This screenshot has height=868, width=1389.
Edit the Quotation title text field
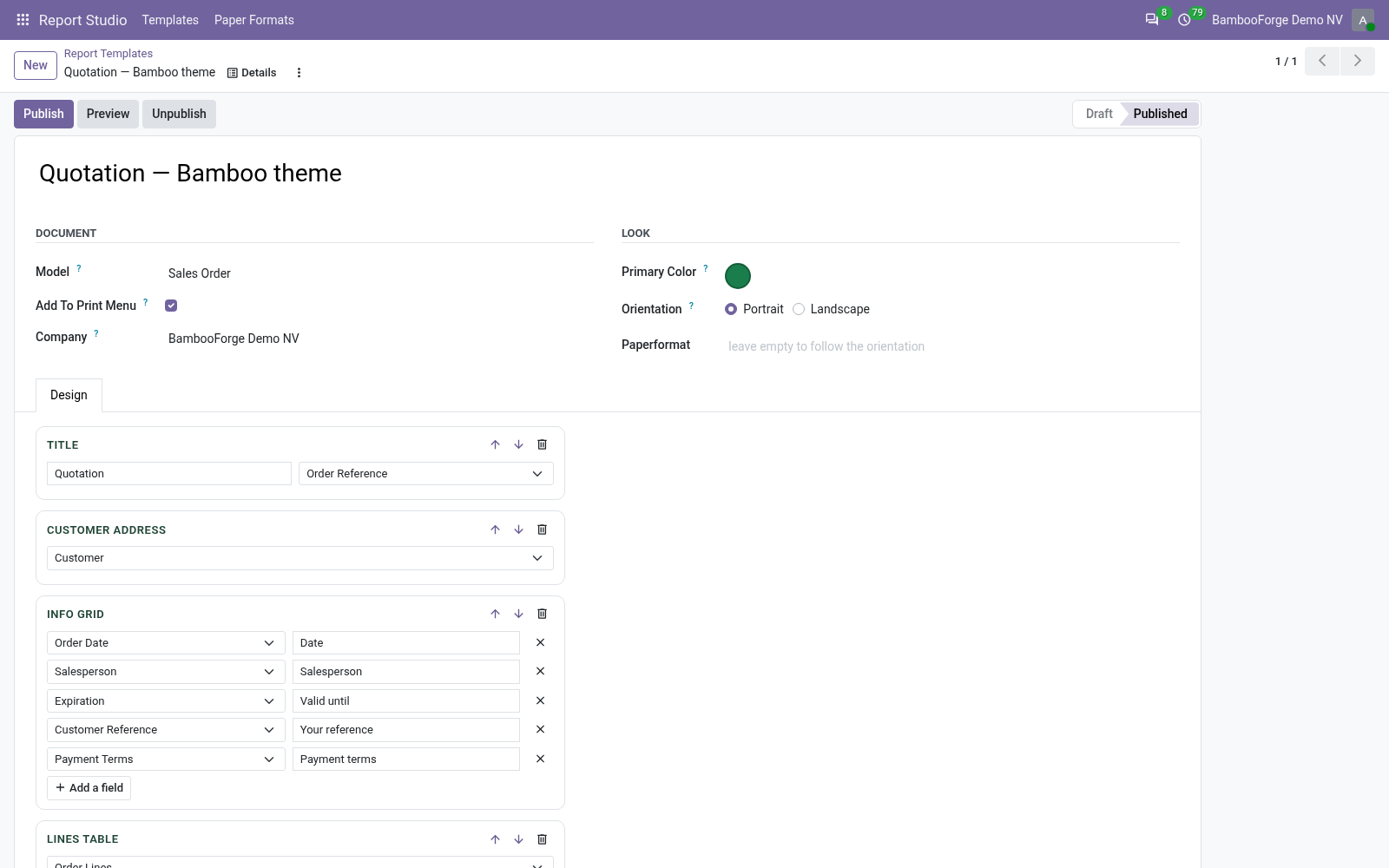[x=169, y=474]
